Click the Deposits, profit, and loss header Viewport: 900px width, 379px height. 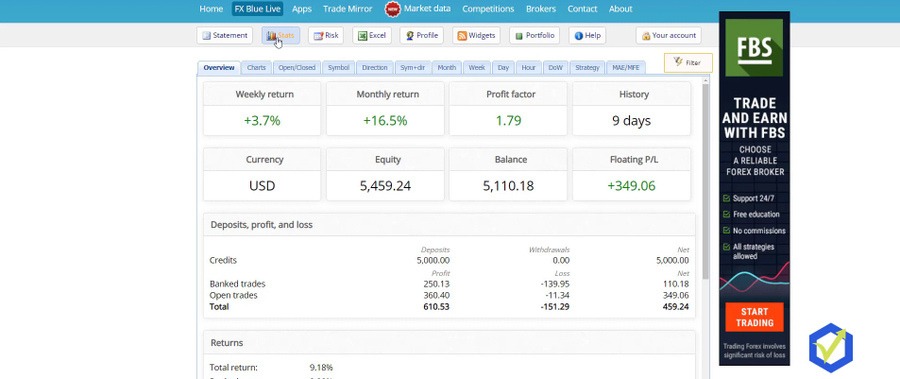(x=449, y=225)
